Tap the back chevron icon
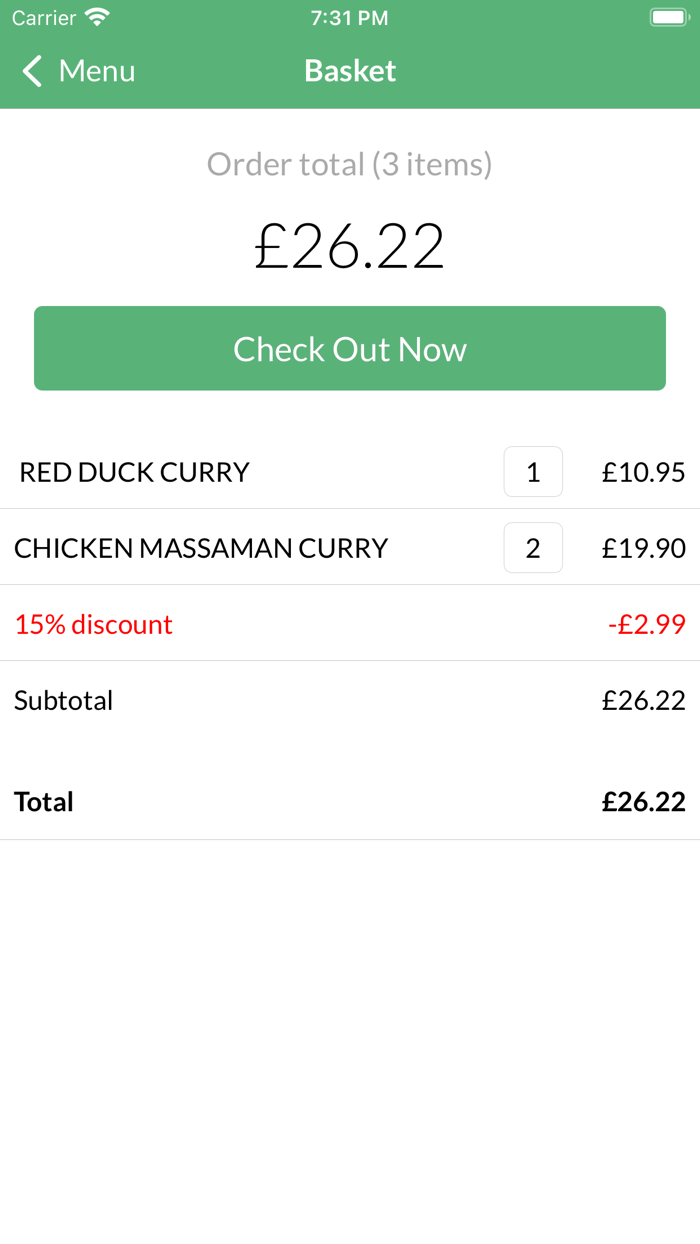Screen dimensions: 700x1244 (32, 71)
